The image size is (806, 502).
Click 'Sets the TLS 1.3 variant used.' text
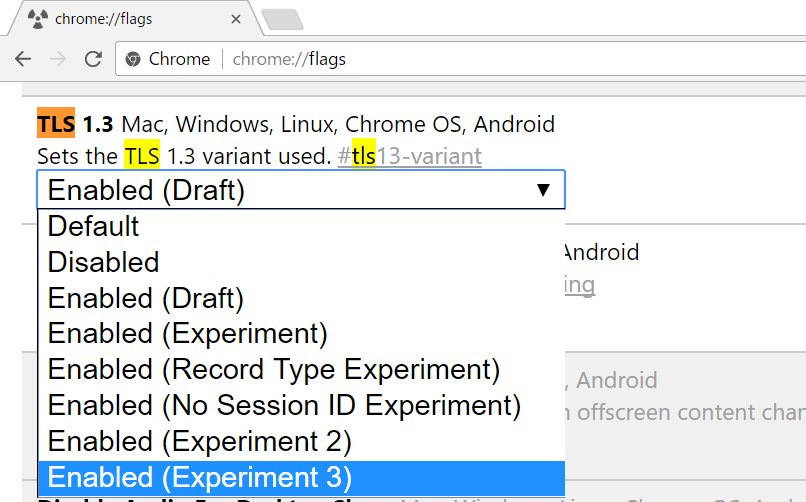(x=184, y=156)
